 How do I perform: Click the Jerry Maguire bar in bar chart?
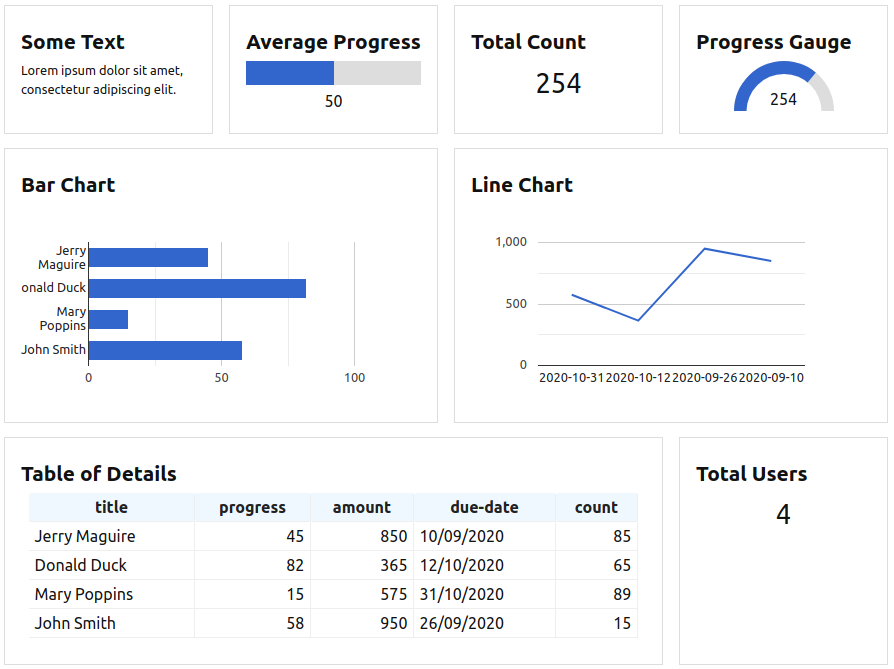148,258
